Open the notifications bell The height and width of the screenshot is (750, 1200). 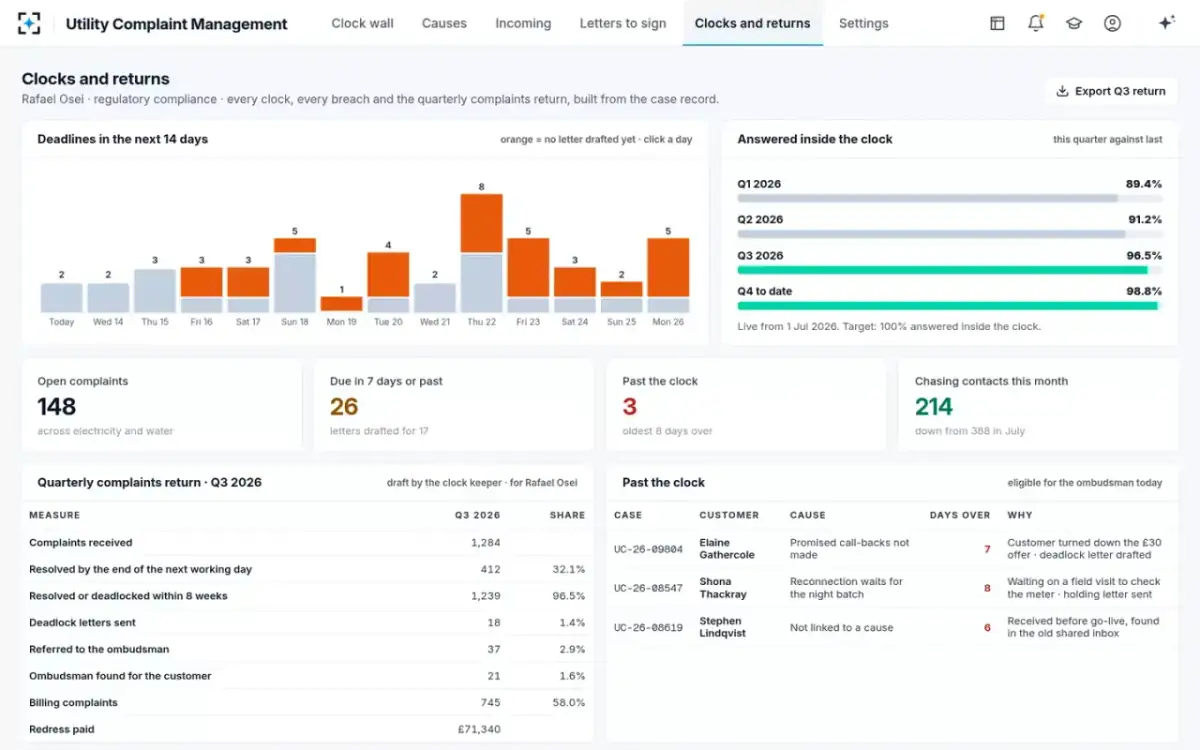[1036, 23]
